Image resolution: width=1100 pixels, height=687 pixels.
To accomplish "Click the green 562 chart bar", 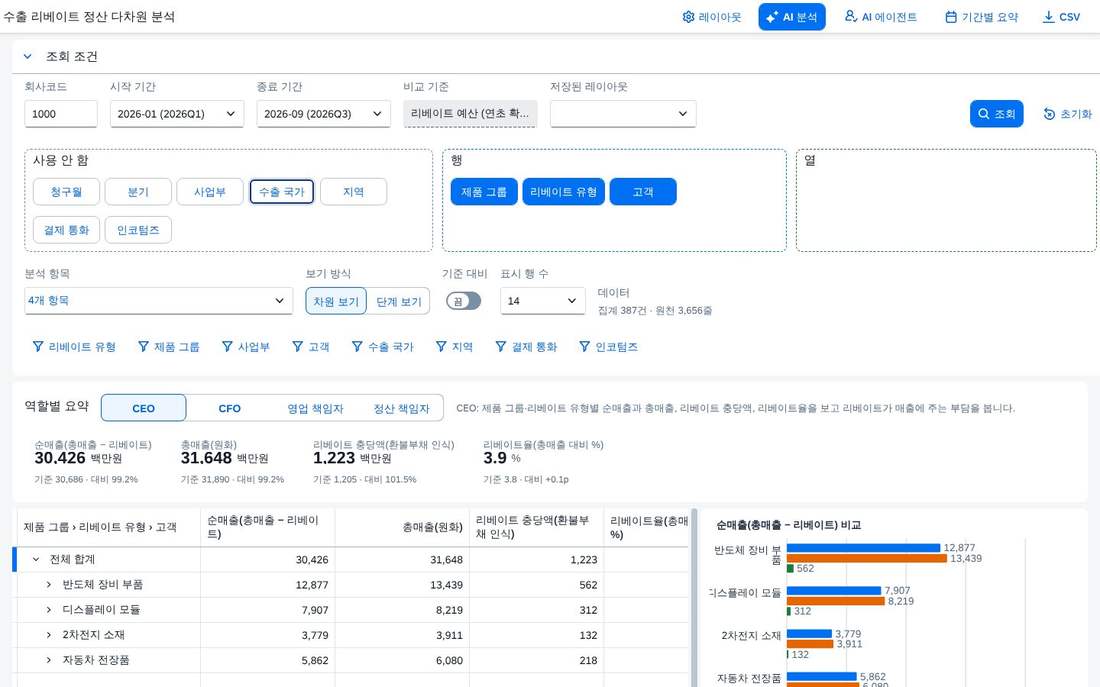I will [790, 568].
